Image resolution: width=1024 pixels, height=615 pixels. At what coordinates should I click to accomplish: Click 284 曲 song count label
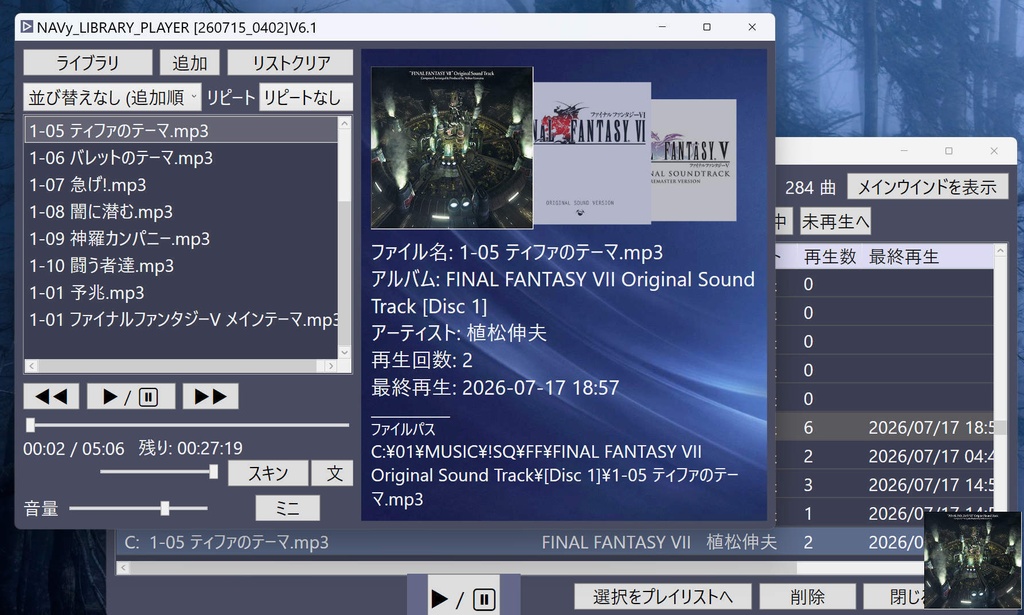(x=810, y=187)
